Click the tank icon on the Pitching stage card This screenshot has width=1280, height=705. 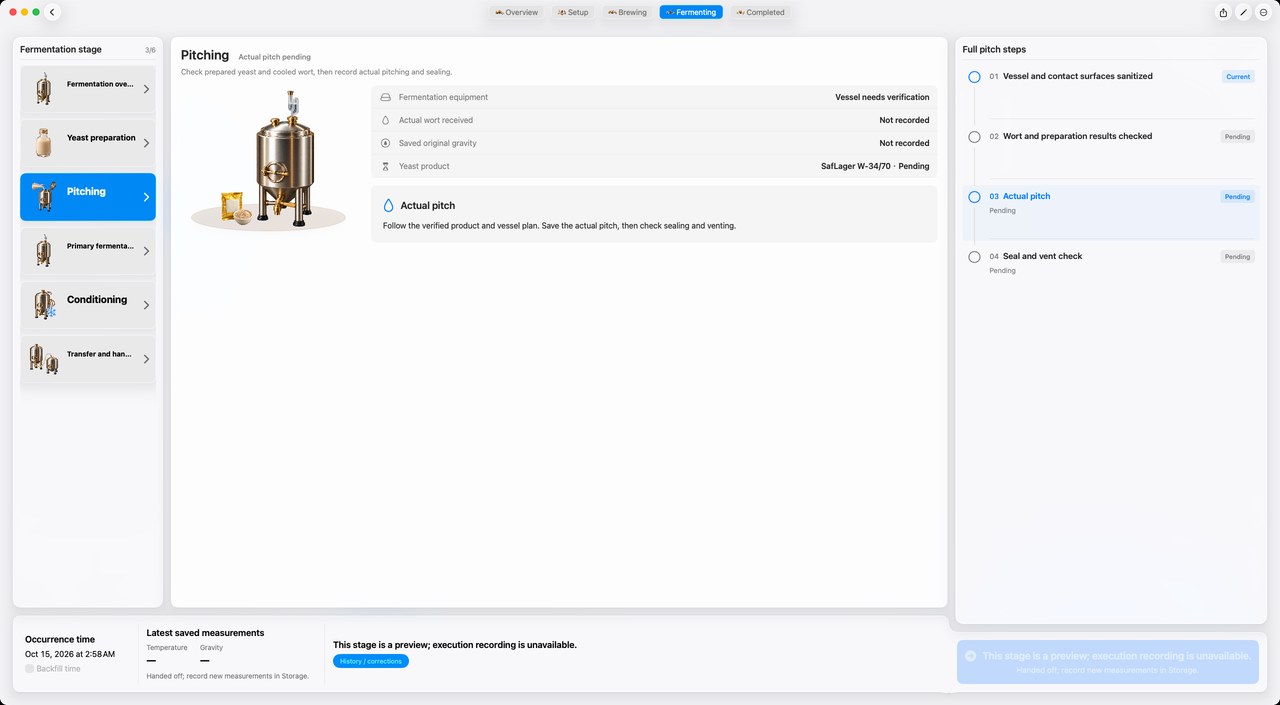pos(43,196)
